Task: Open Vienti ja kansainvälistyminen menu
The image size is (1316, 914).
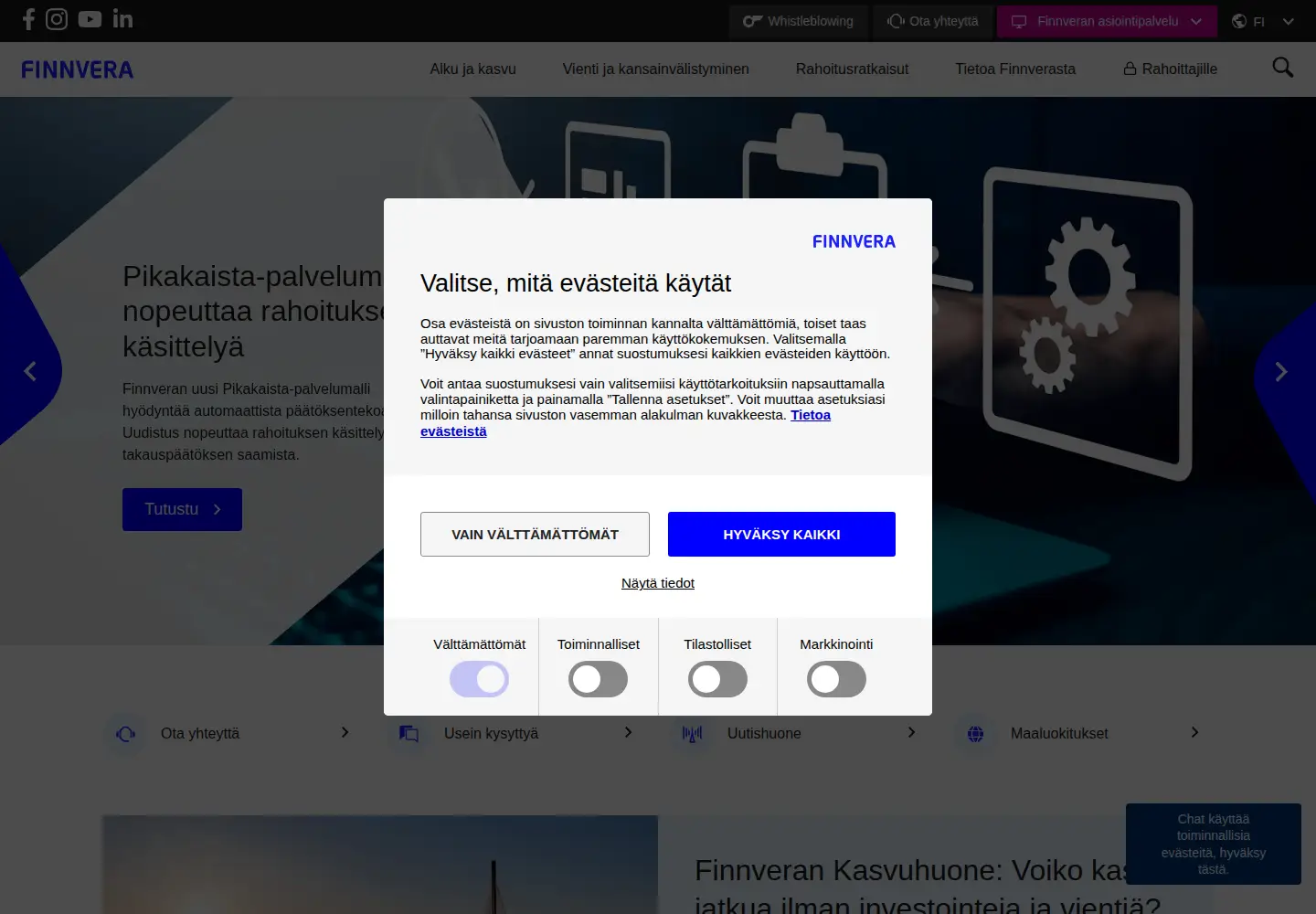Action: pos(656,69)
